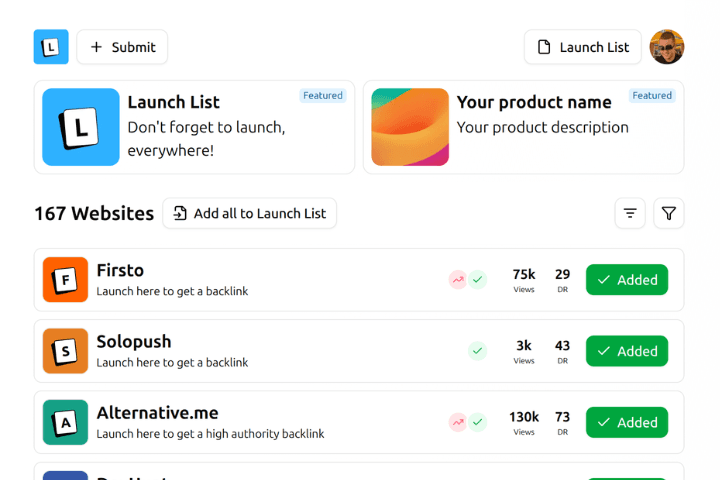The height and width of the screenshot is (480, 720).
Task: Click the 43 DR value on Solopush
Action: coord(562,345)
